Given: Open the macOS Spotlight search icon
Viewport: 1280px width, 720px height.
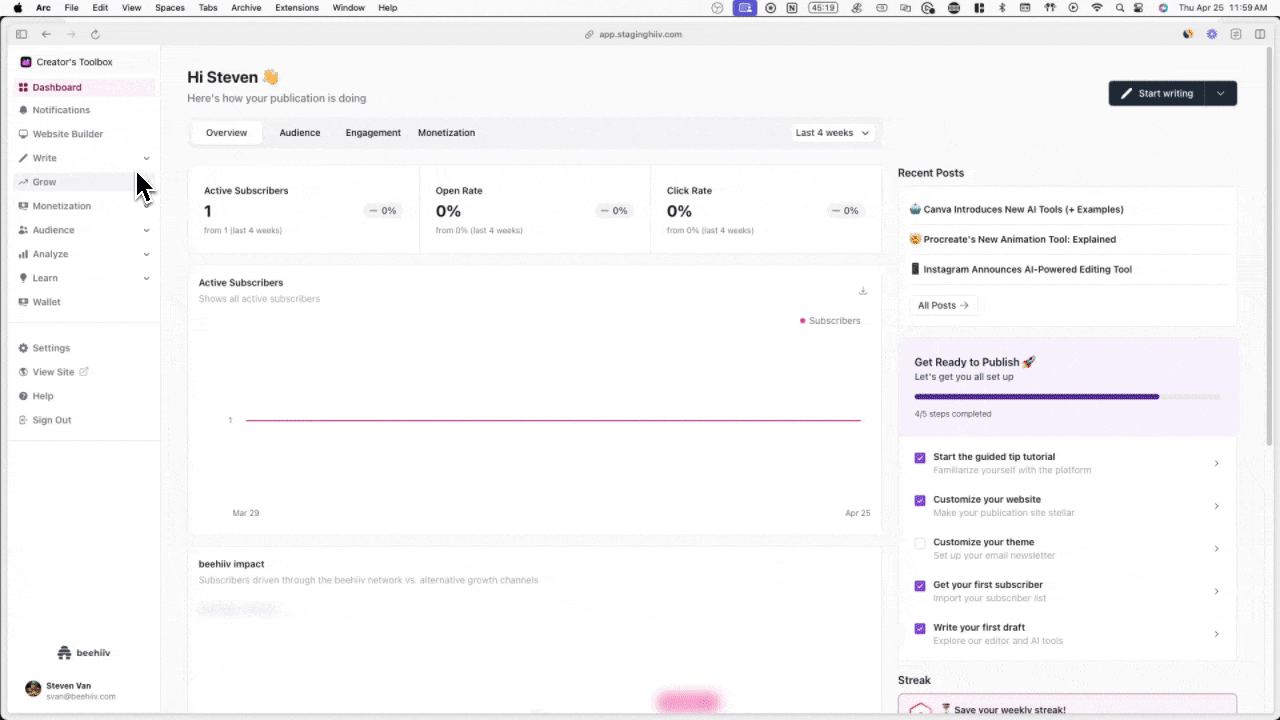Looking at the screenshot, I should coord(1120,7).
